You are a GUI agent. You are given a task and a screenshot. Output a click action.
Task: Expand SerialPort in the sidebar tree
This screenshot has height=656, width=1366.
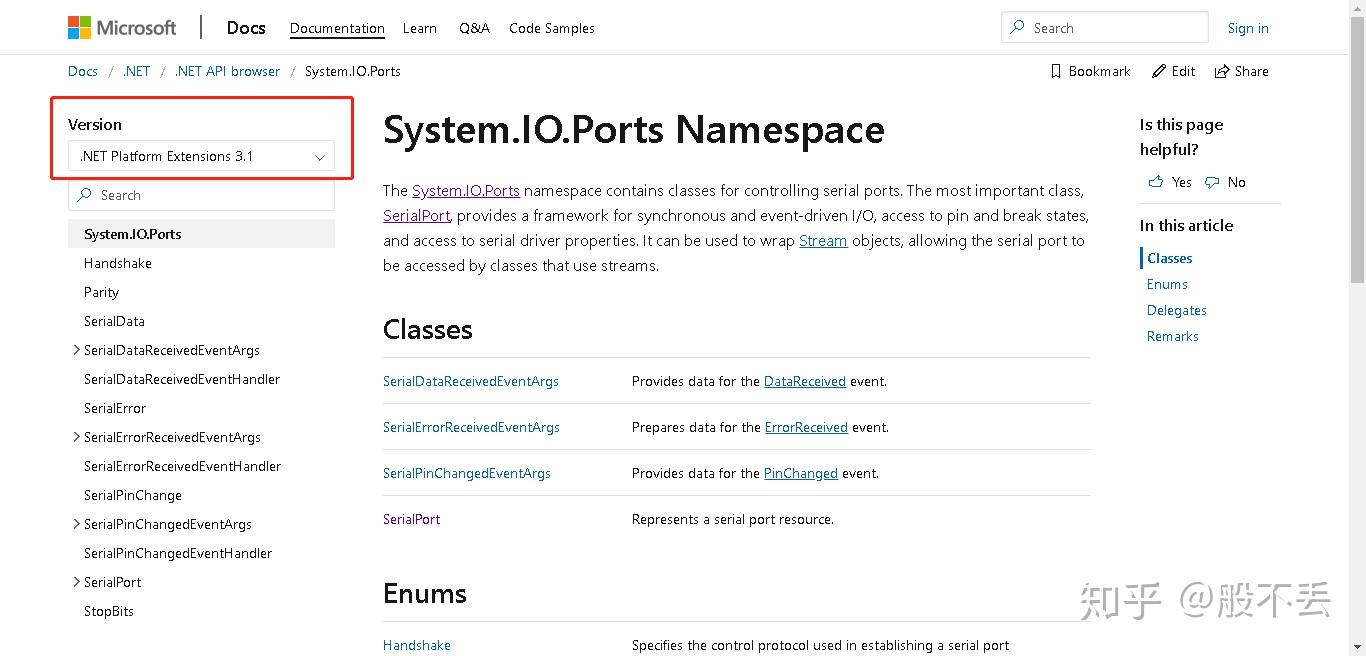click(x=76, y=582)
